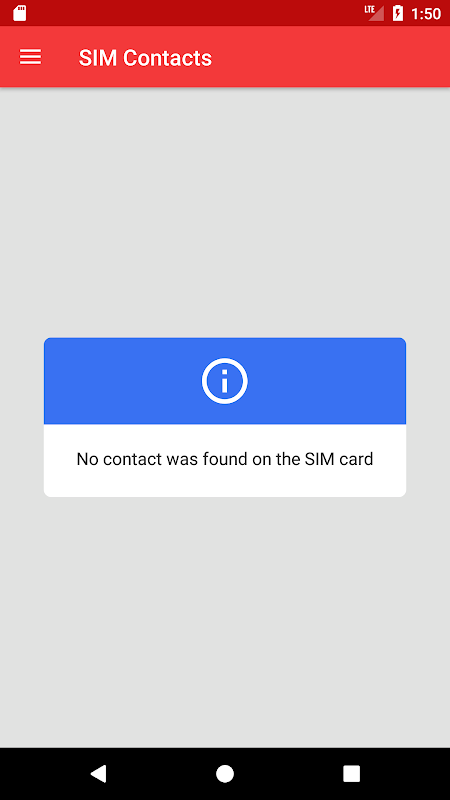Tap the 1:50 clock in status bar
The image size is (450, 800).
[x=426, y=14]
